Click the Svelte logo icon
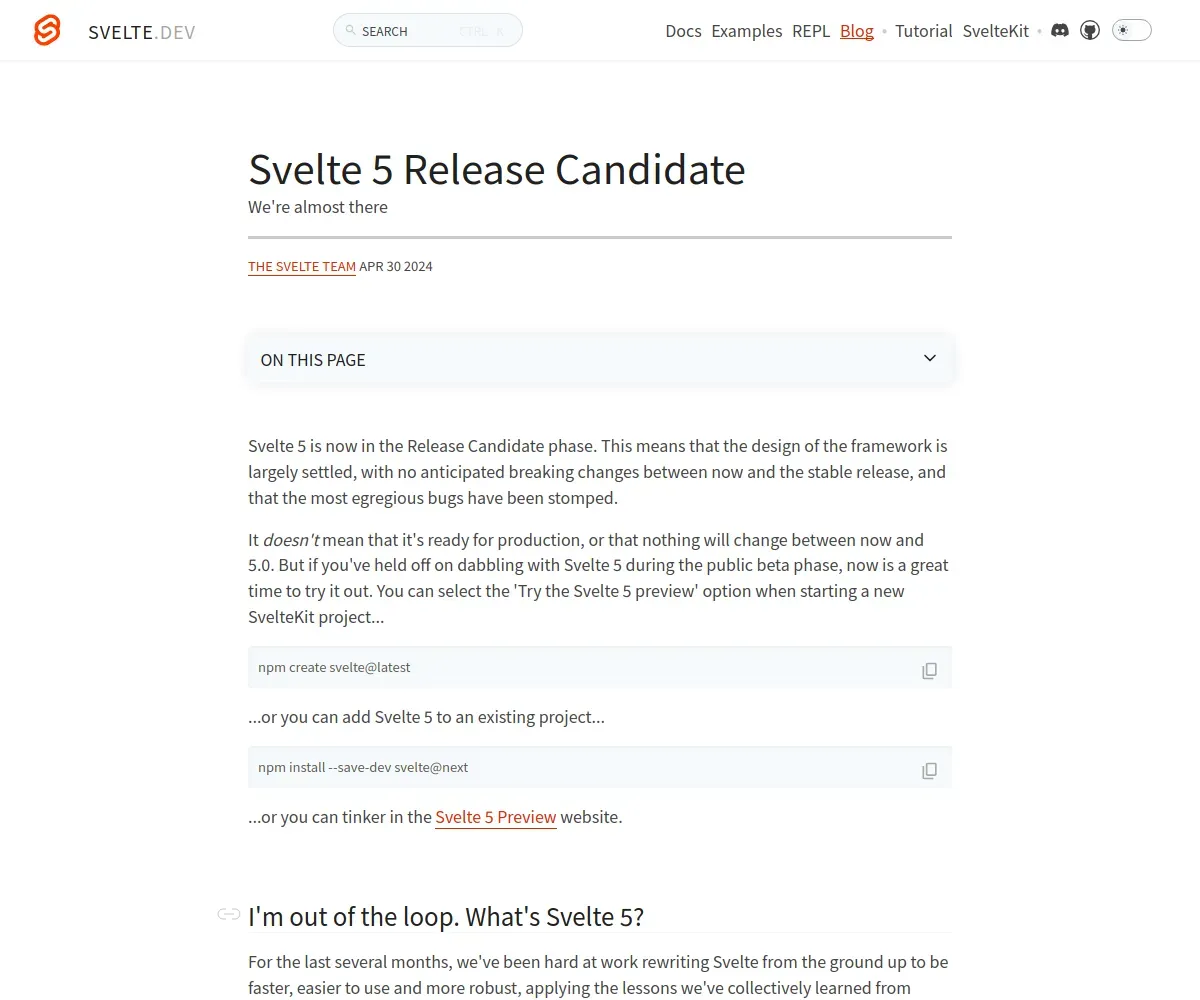Viewport: 1200px width, 1000px height. (47, 31)
